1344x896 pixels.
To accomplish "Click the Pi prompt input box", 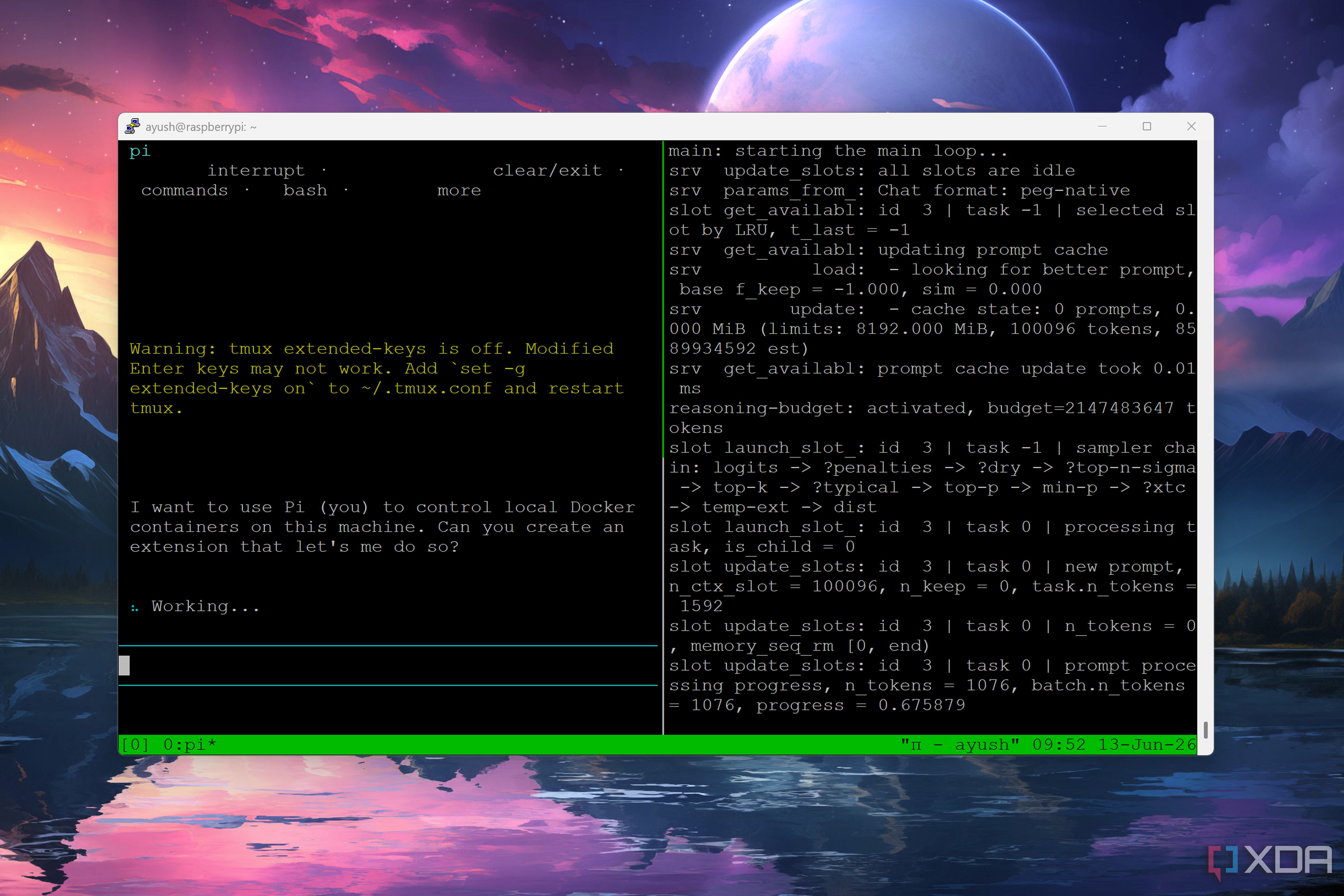I will (x=389, y=666).
